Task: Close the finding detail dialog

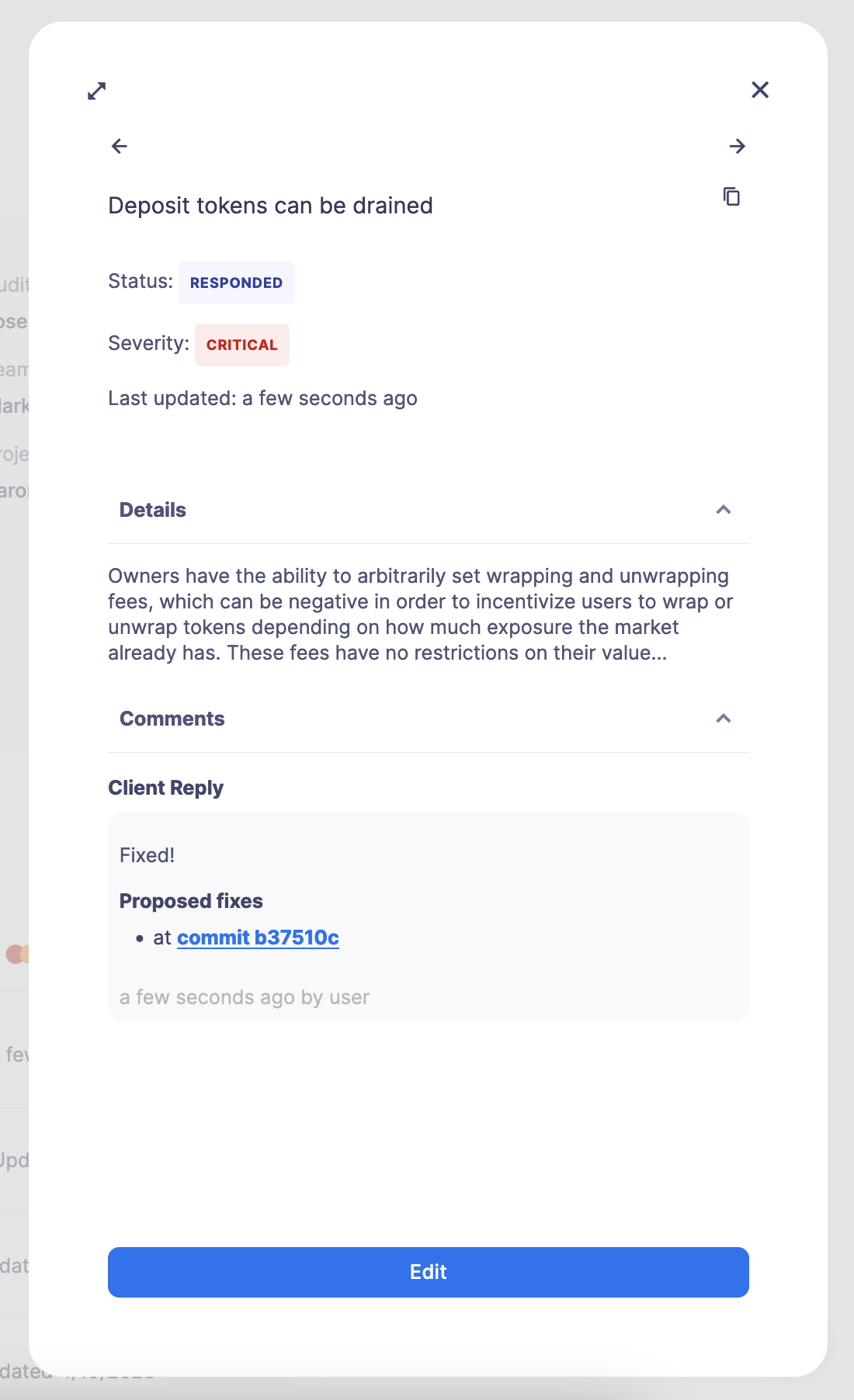Action: click(759, 89)
